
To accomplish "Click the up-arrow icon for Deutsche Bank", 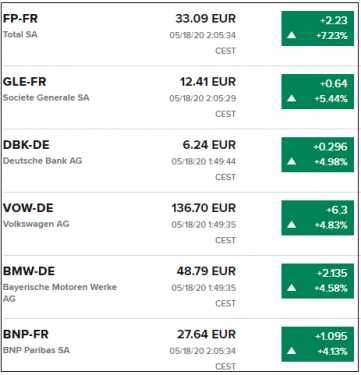I will coord(292,161).
